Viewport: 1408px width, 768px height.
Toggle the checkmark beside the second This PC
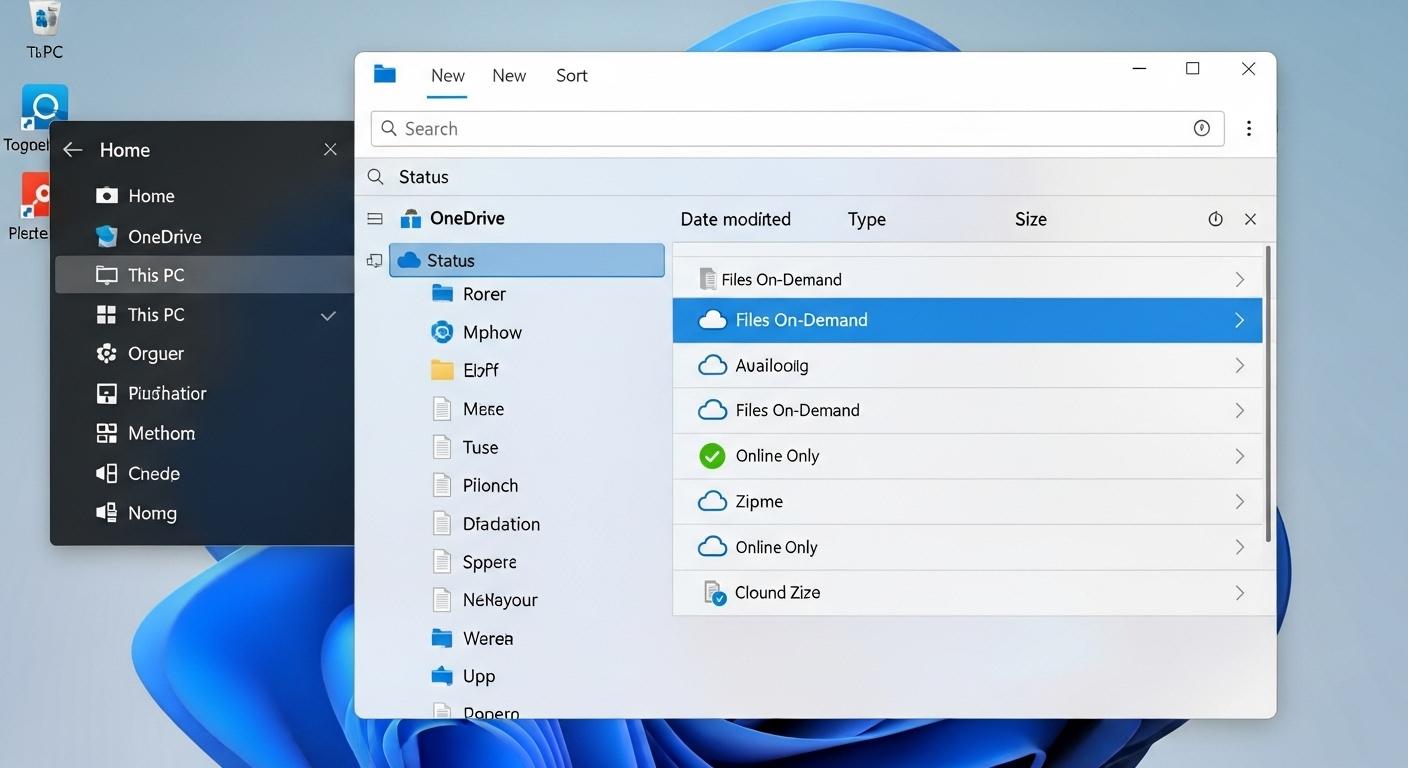[x=328, y=314]
